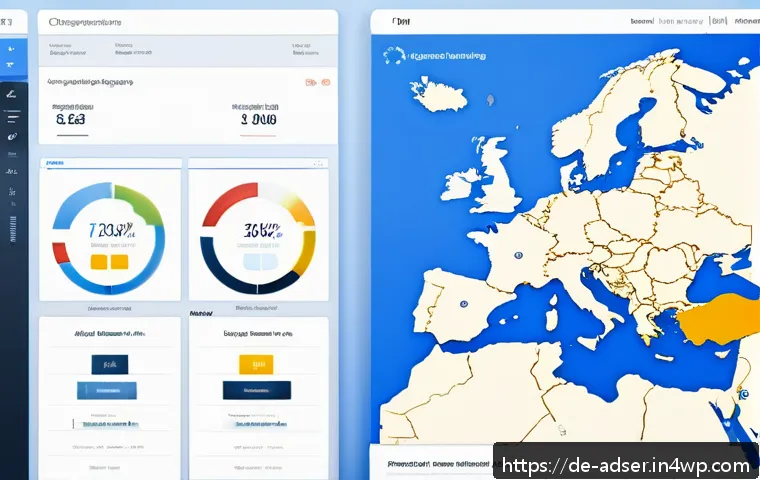
Task: Open the three-line menu icon in the sidebar
Action: (x=13, y=116)
